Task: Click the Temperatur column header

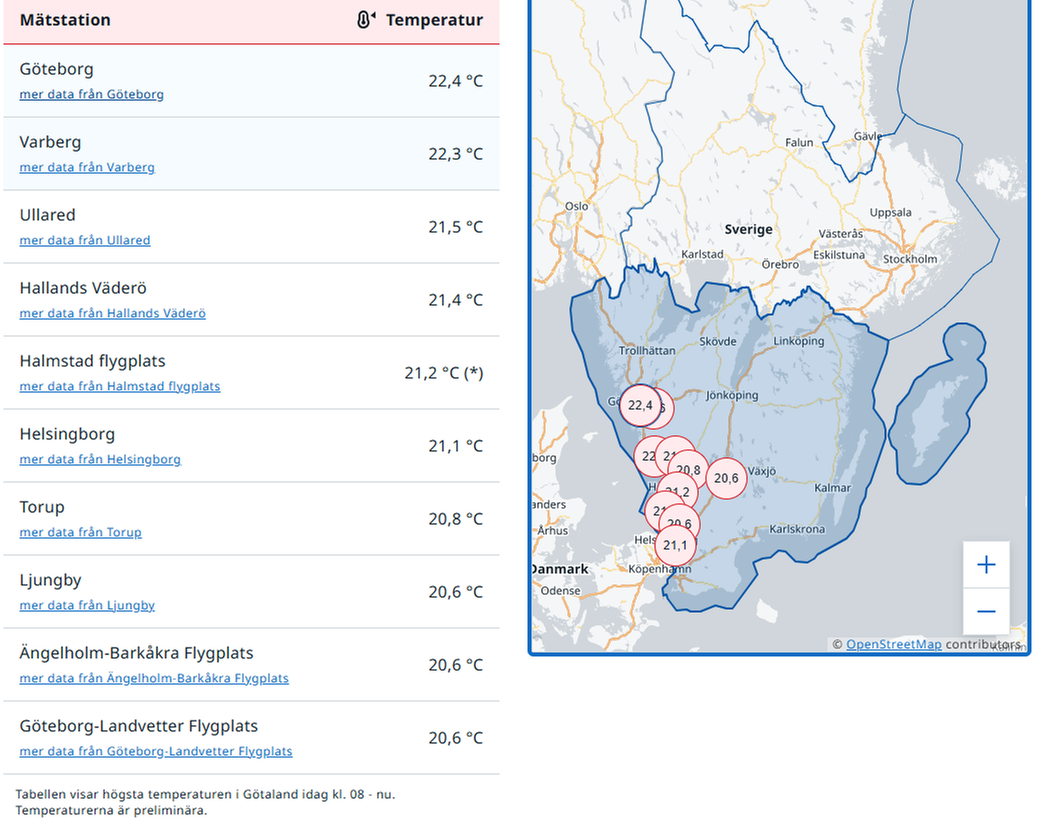Action: click(x=434, y=20)
